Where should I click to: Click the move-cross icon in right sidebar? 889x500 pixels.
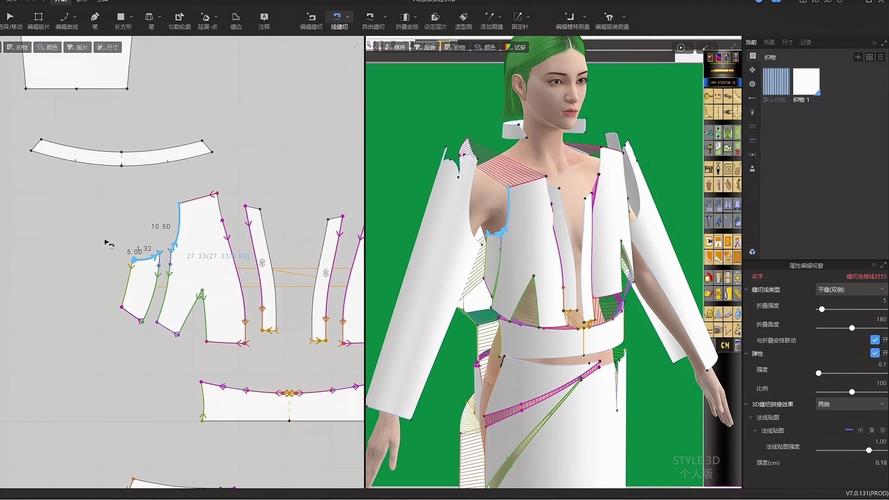(x=752, y=70)
